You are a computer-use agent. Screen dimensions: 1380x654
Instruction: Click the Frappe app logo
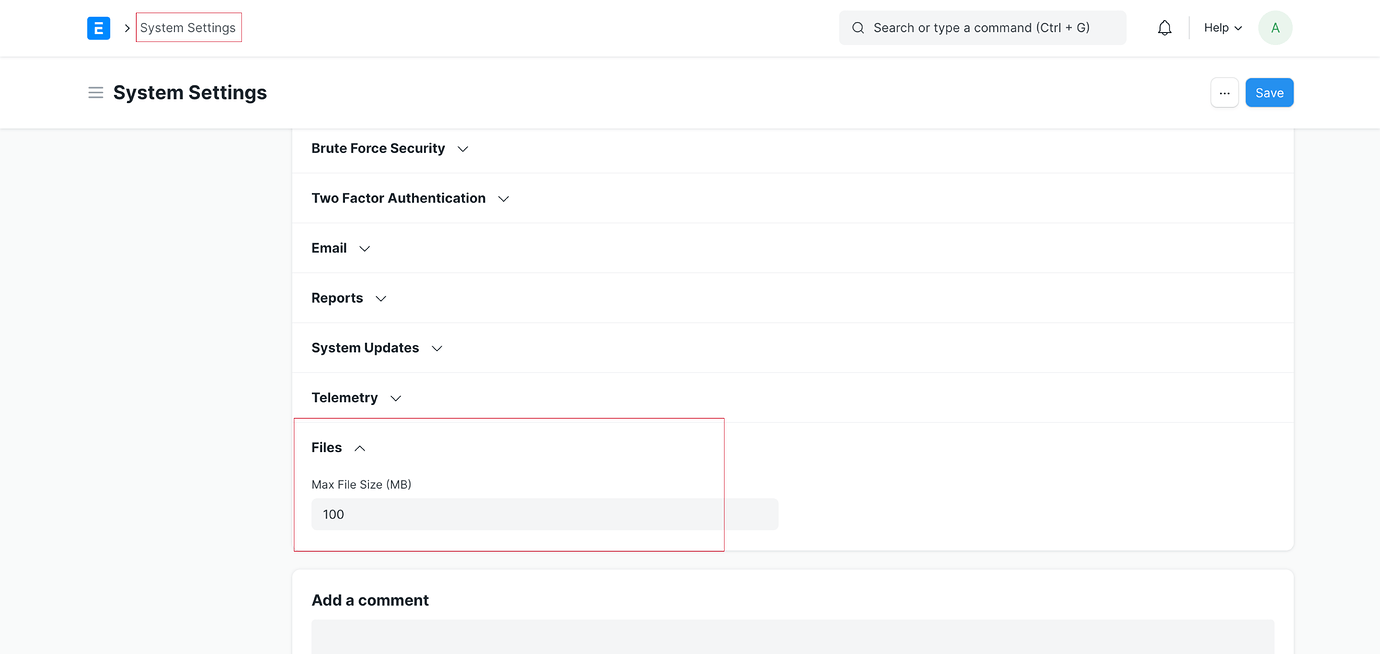click(x=98, y=27)
